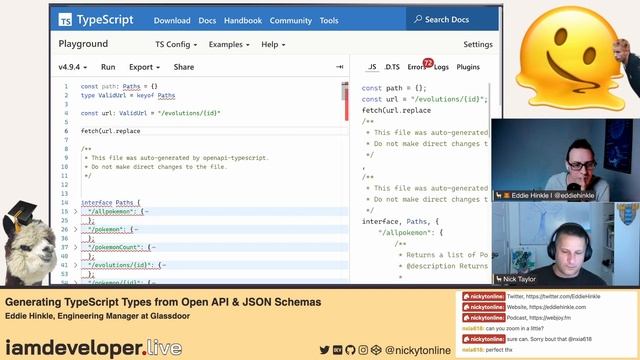Click the Share button
This screenshot has height=360, width=640.
pyautogui.click(x=184, y=67)
